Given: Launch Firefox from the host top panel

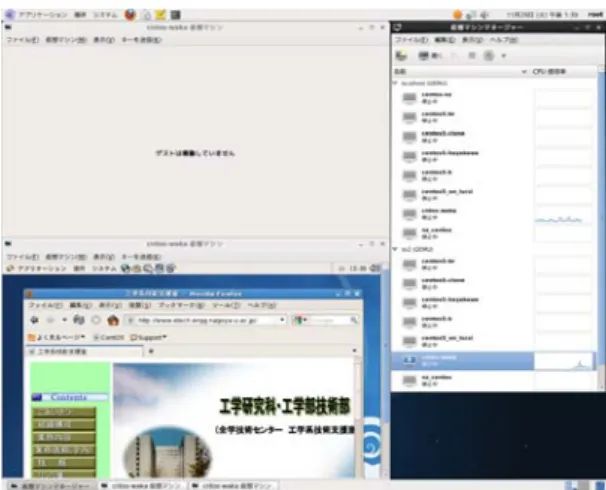Looking at the screenshot, I should point(130,15).
